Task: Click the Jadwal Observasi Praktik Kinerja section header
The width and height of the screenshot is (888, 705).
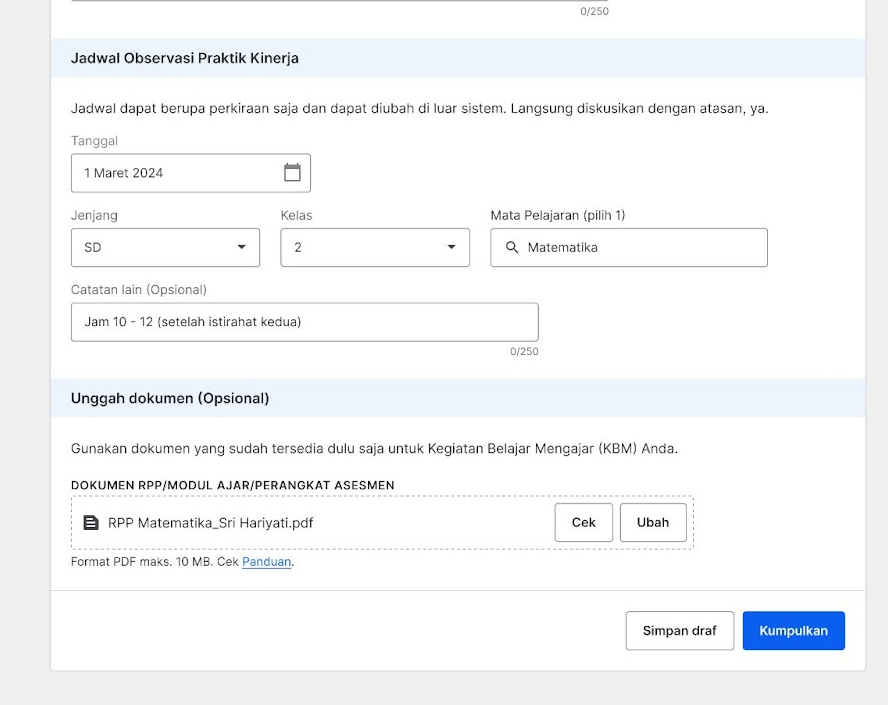Action: (185, 58)
